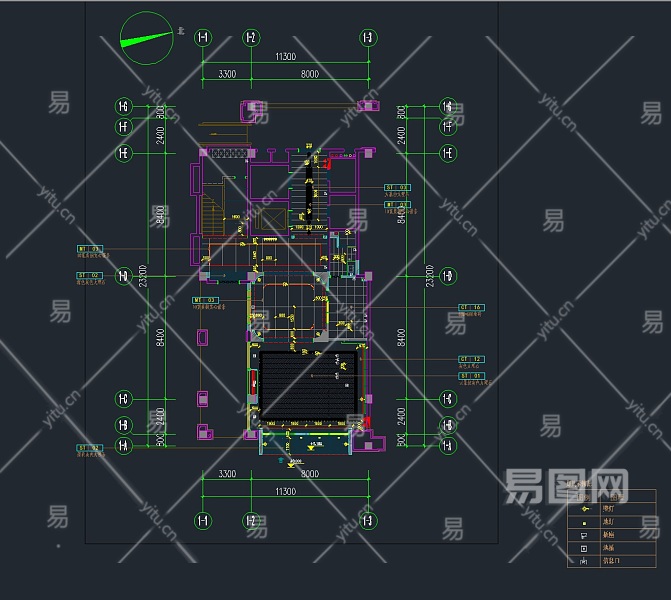
Task: Click square-with-dot symbol in legend
Action: pyautogui.click(x=584, y=548)
